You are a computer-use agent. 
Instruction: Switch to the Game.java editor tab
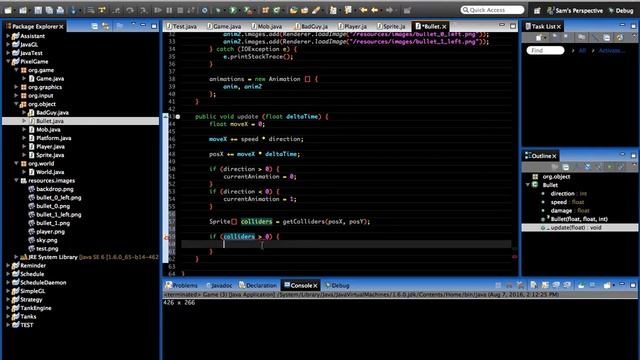(x=224, y=27)
